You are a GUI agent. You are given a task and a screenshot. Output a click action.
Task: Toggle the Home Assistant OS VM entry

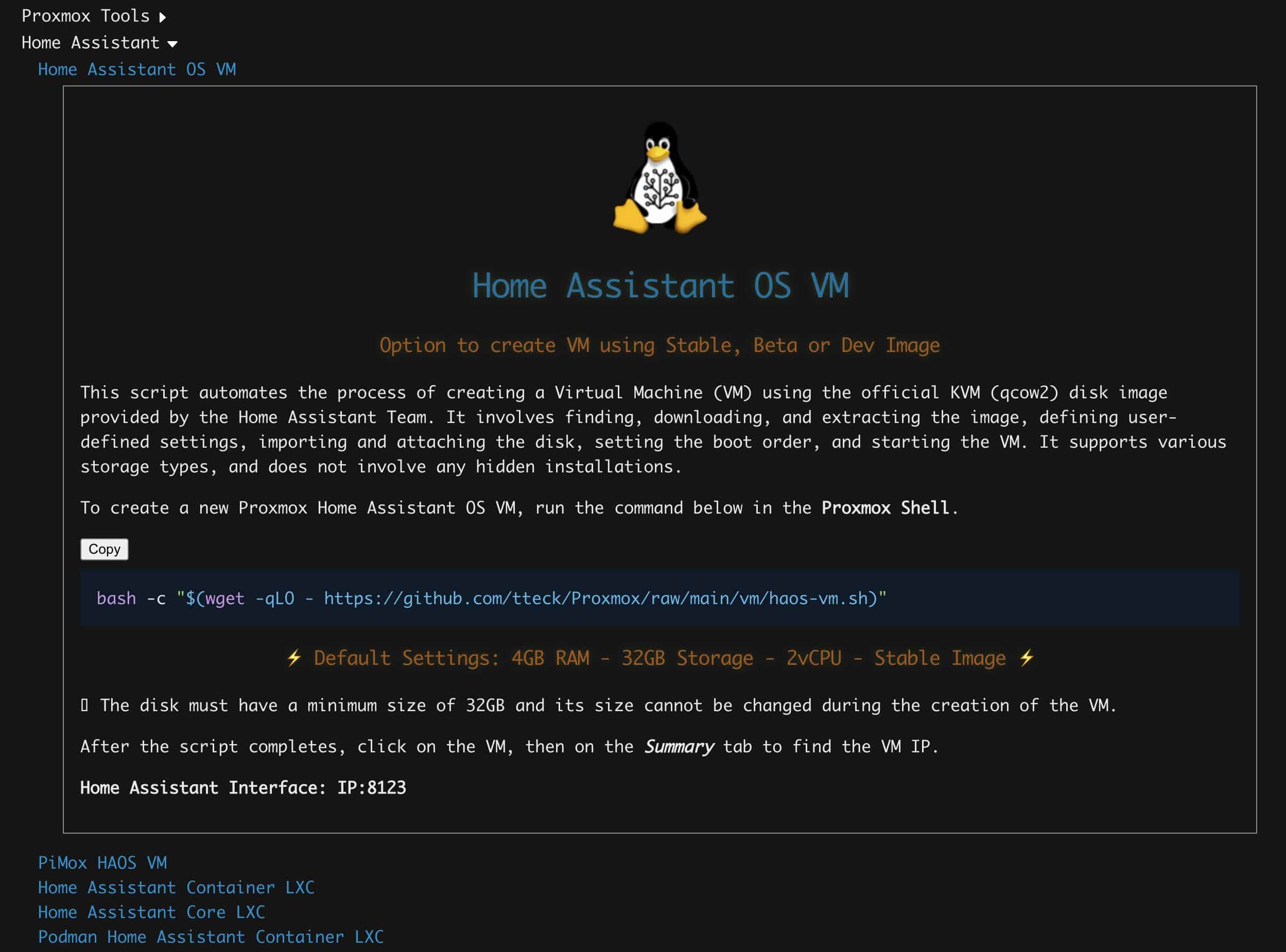coord(136,70)
